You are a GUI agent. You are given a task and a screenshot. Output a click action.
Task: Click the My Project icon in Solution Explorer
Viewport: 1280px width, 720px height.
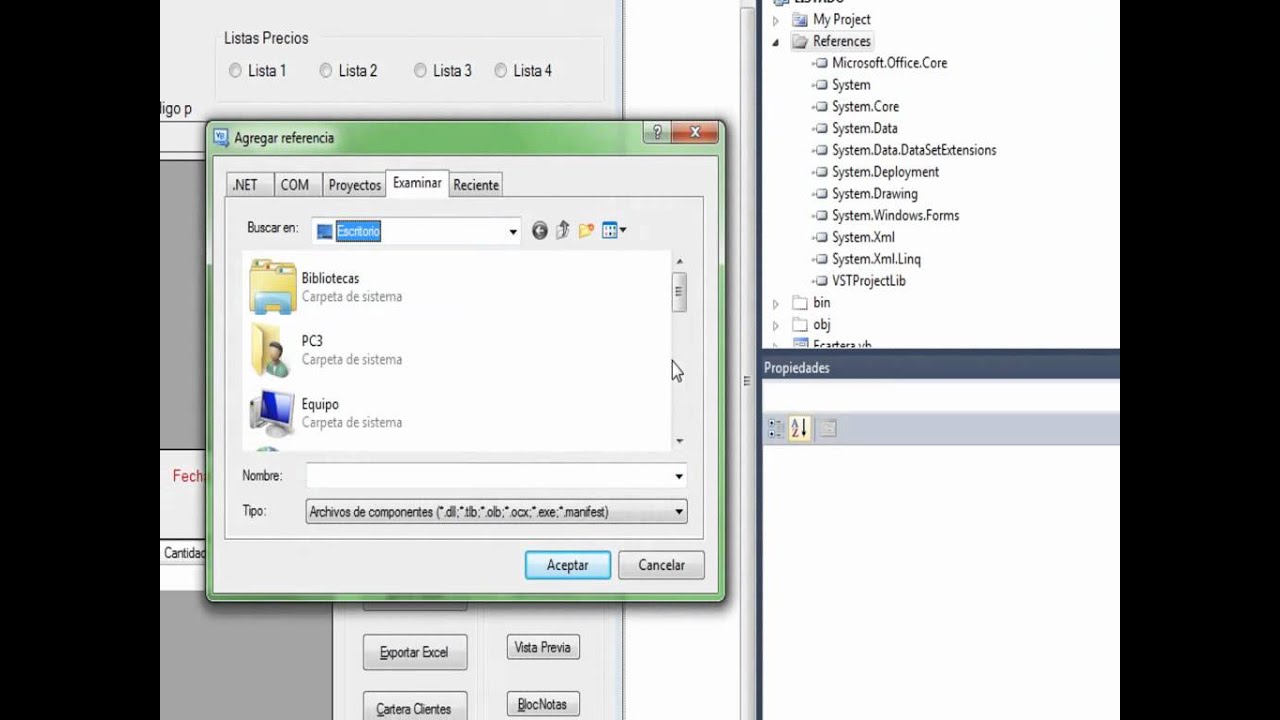tap(800, 19)
